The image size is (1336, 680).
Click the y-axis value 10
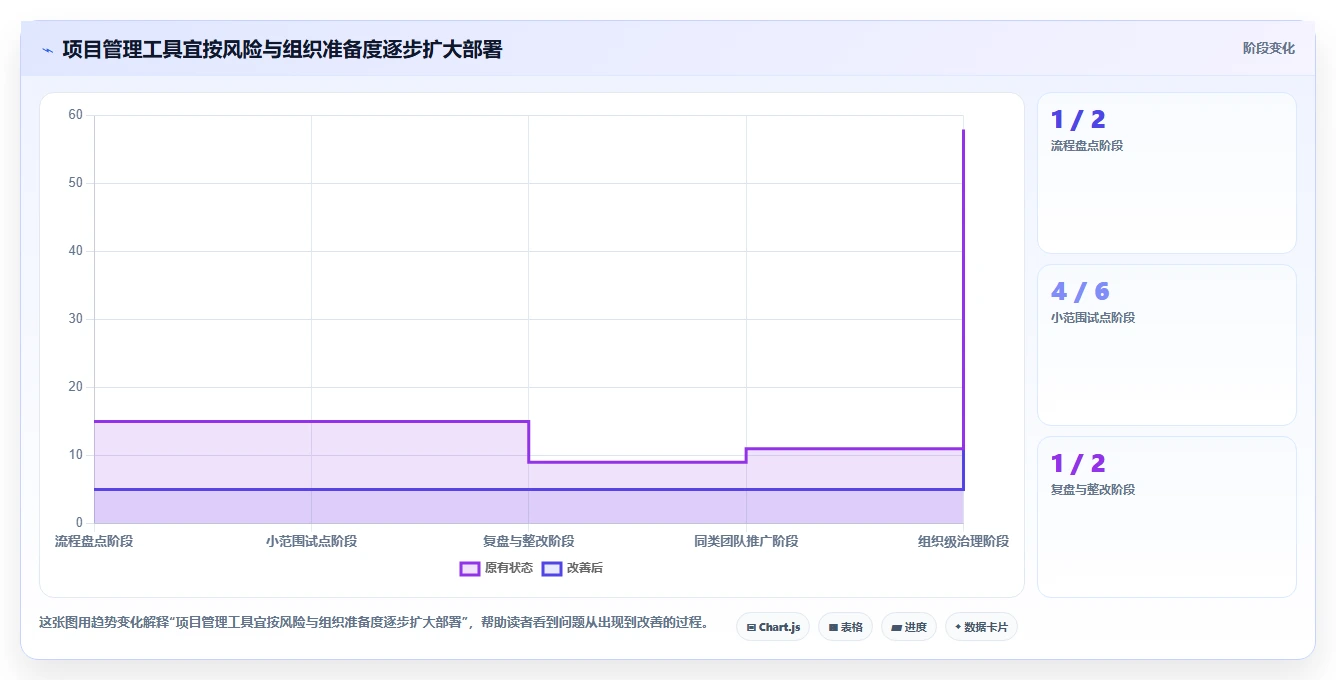click(x=75, y=455)
